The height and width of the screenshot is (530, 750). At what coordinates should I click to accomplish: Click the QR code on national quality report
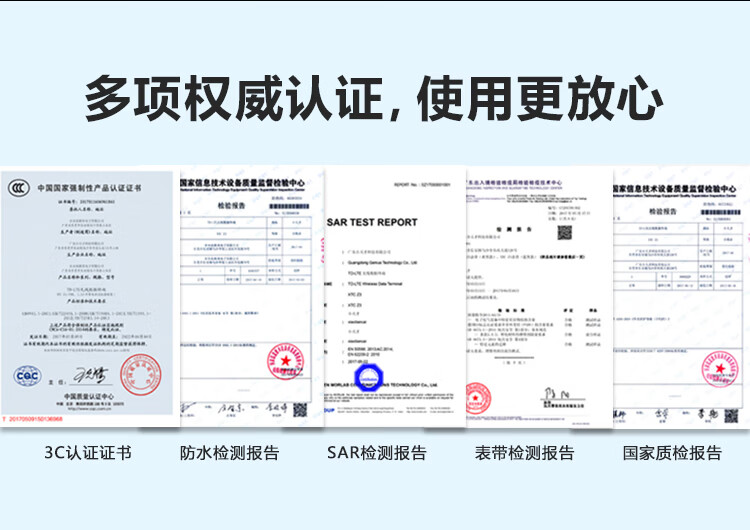(731, 416)
